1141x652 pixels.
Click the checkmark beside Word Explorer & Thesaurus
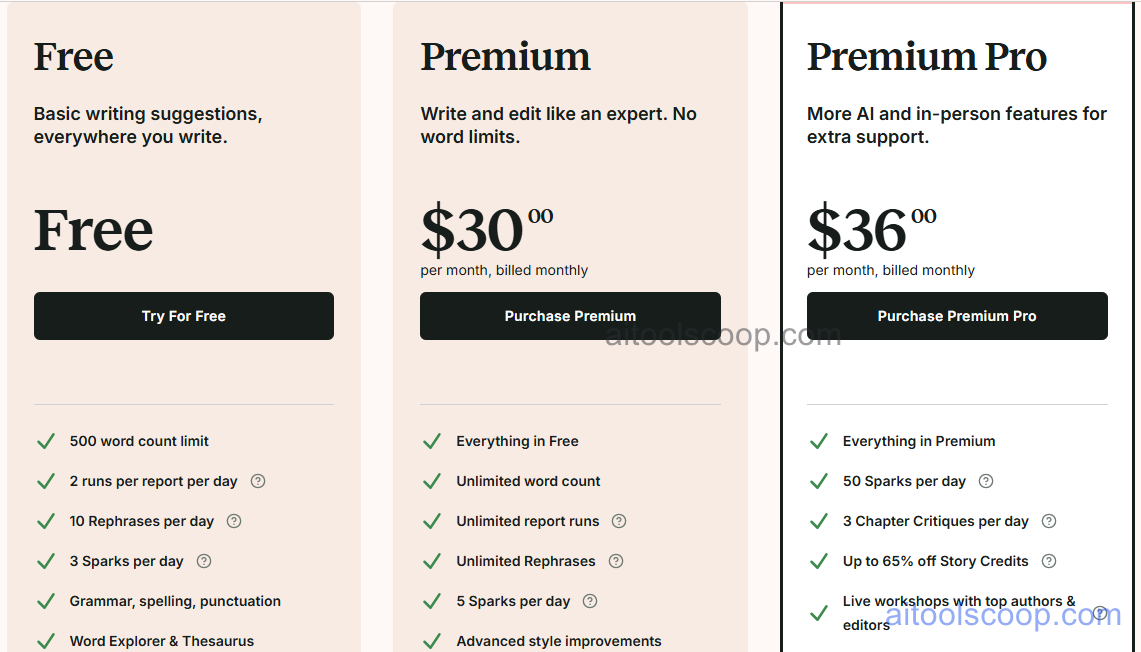pos(46,641)
